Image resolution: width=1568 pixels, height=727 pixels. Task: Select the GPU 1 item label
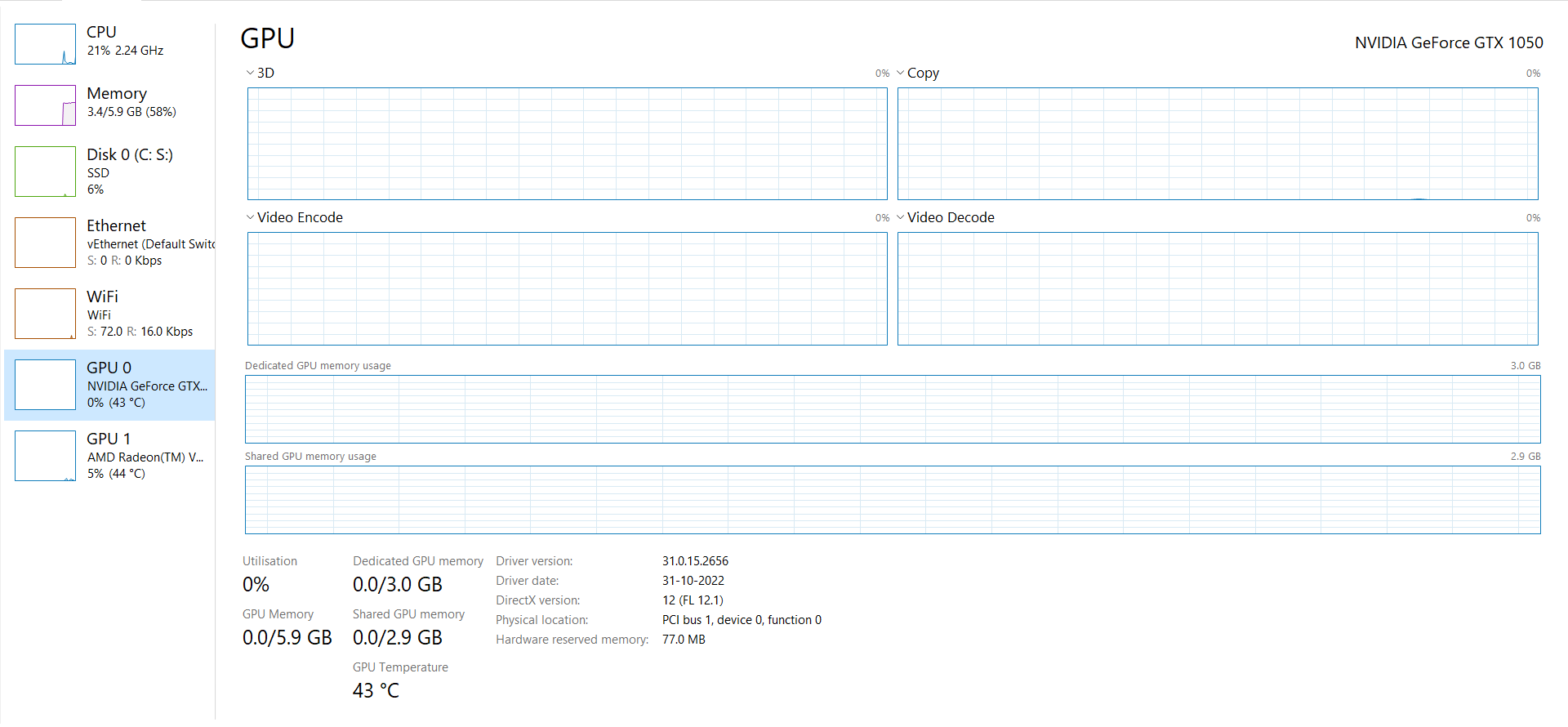[x=109, y=439]
